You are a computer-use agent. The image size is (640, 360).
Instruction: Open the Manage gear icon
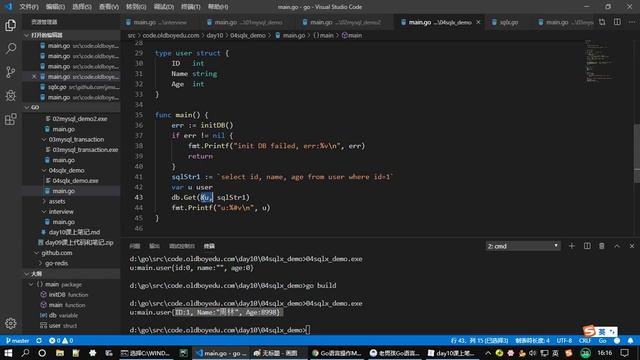(11, 323)
